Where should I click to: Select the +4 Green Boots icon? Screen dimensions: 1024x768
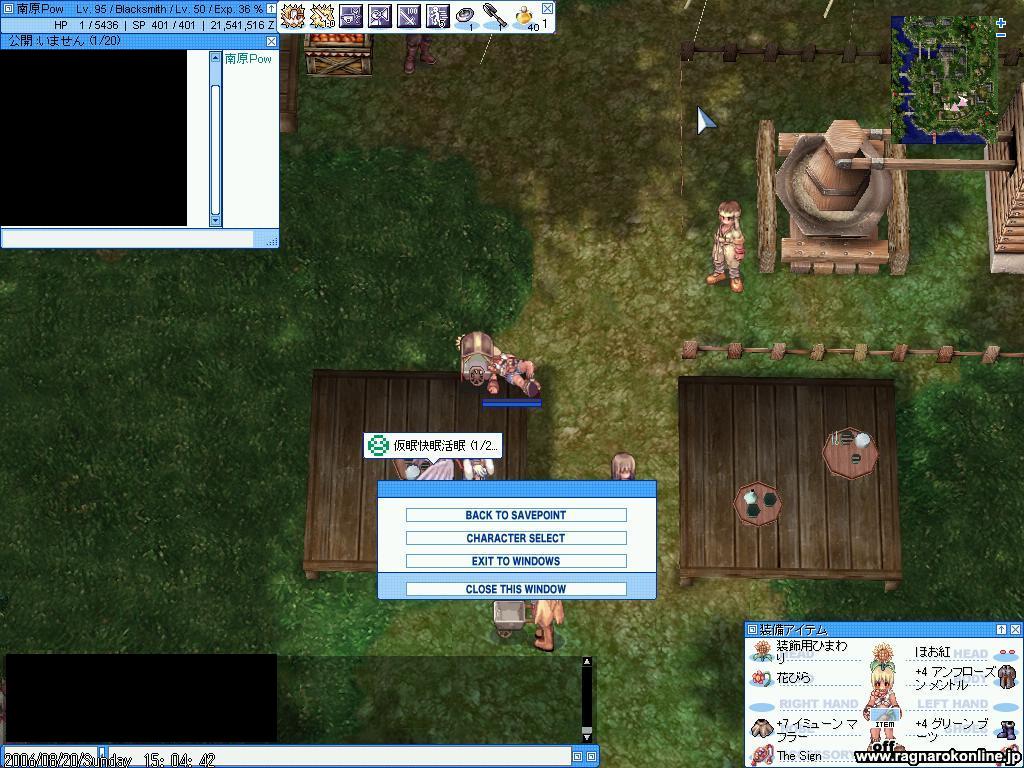(1006, 730)
